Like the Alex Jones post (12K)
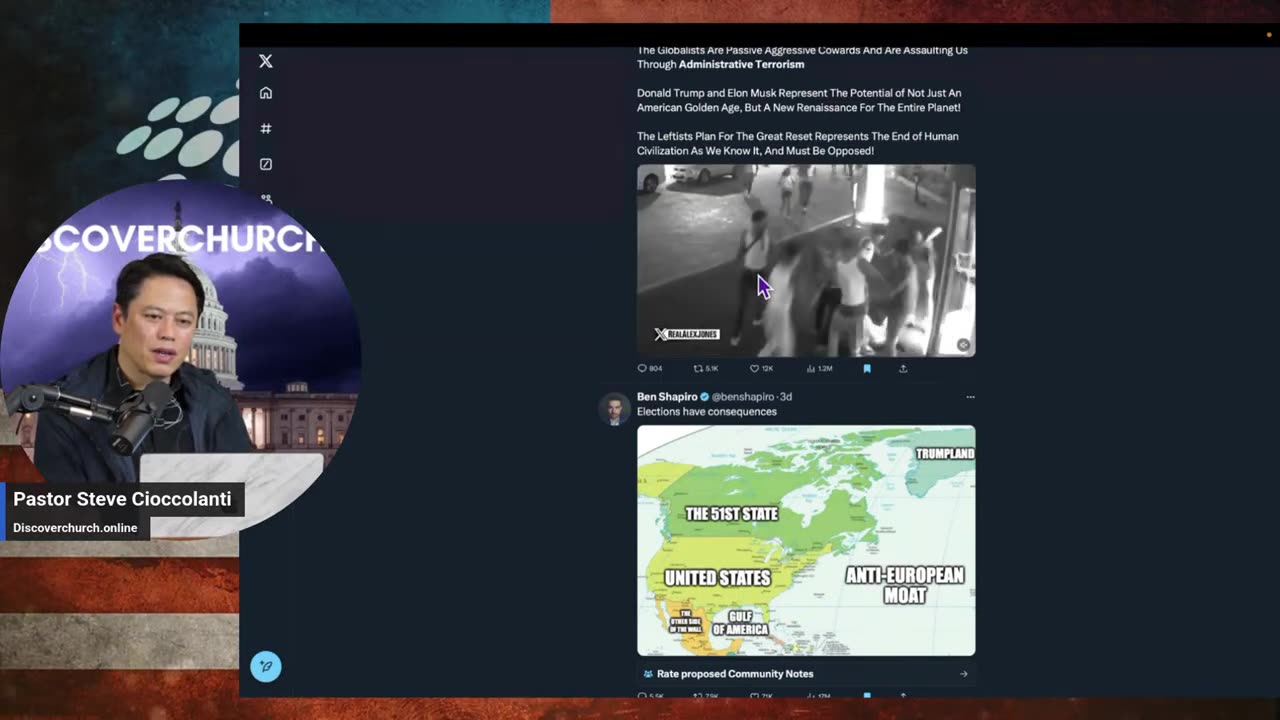The image size is (1280, 720). (x=762, y=368)
